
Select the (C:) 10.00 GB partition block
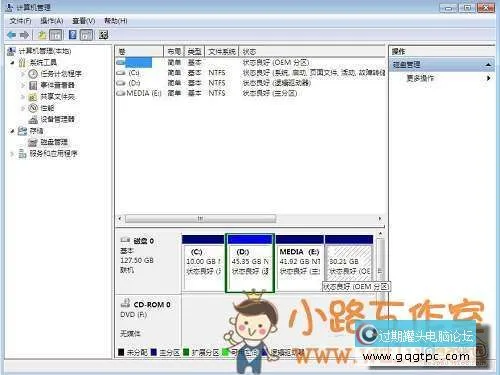click(x=204, y=263)
